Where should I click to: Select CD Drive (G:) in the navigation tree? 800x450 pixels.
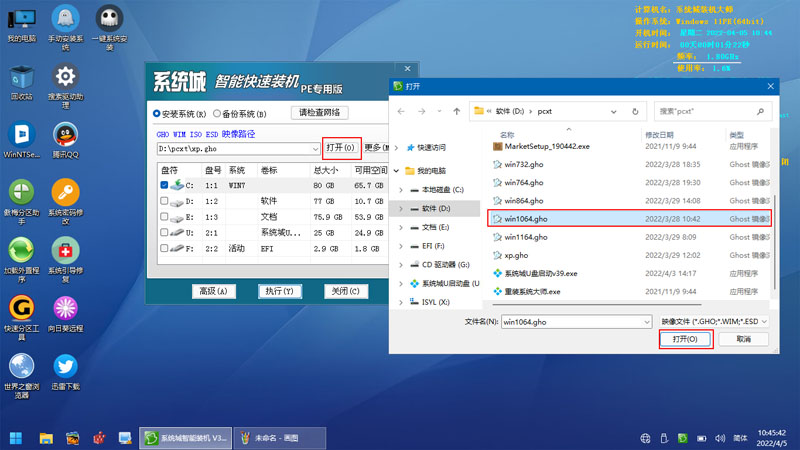445,265
